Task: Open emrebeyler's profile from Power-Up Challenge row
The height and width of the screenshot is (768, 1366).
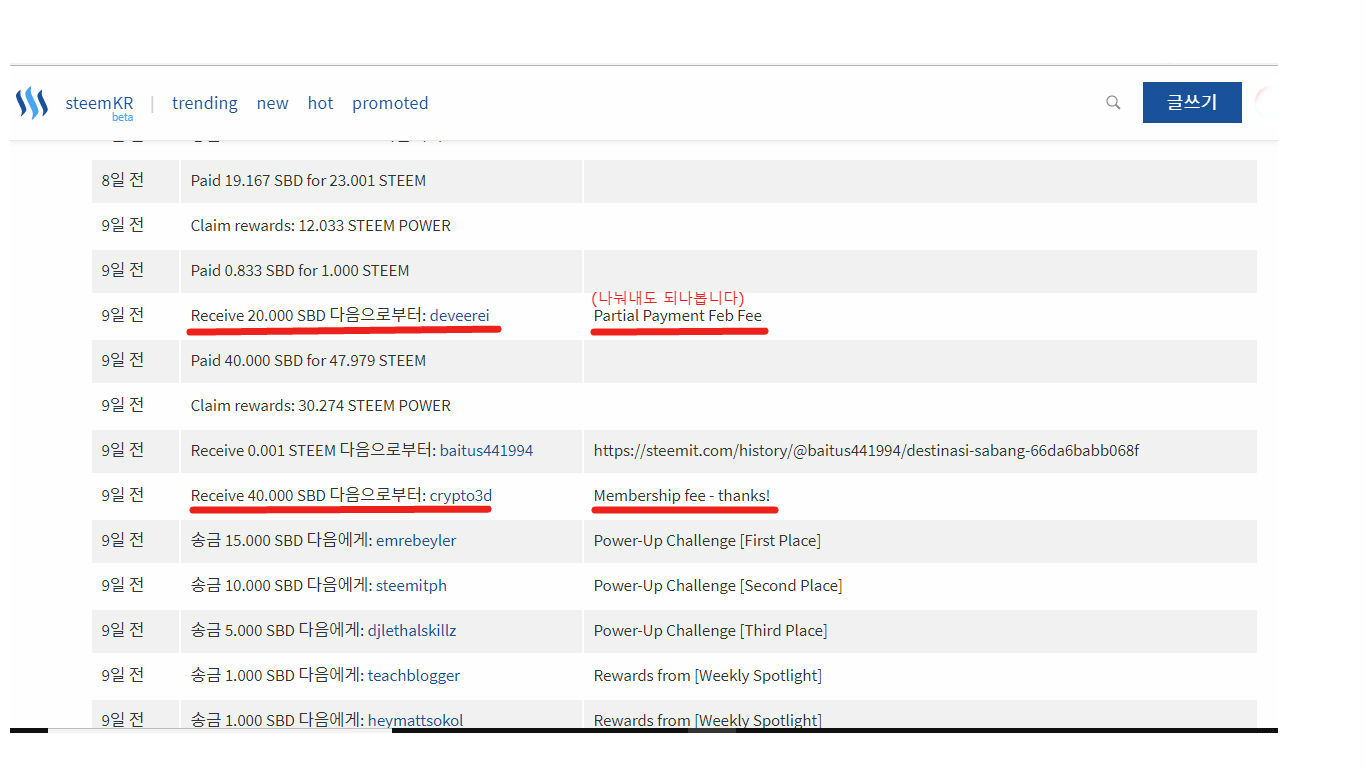Action: point(415,540)
